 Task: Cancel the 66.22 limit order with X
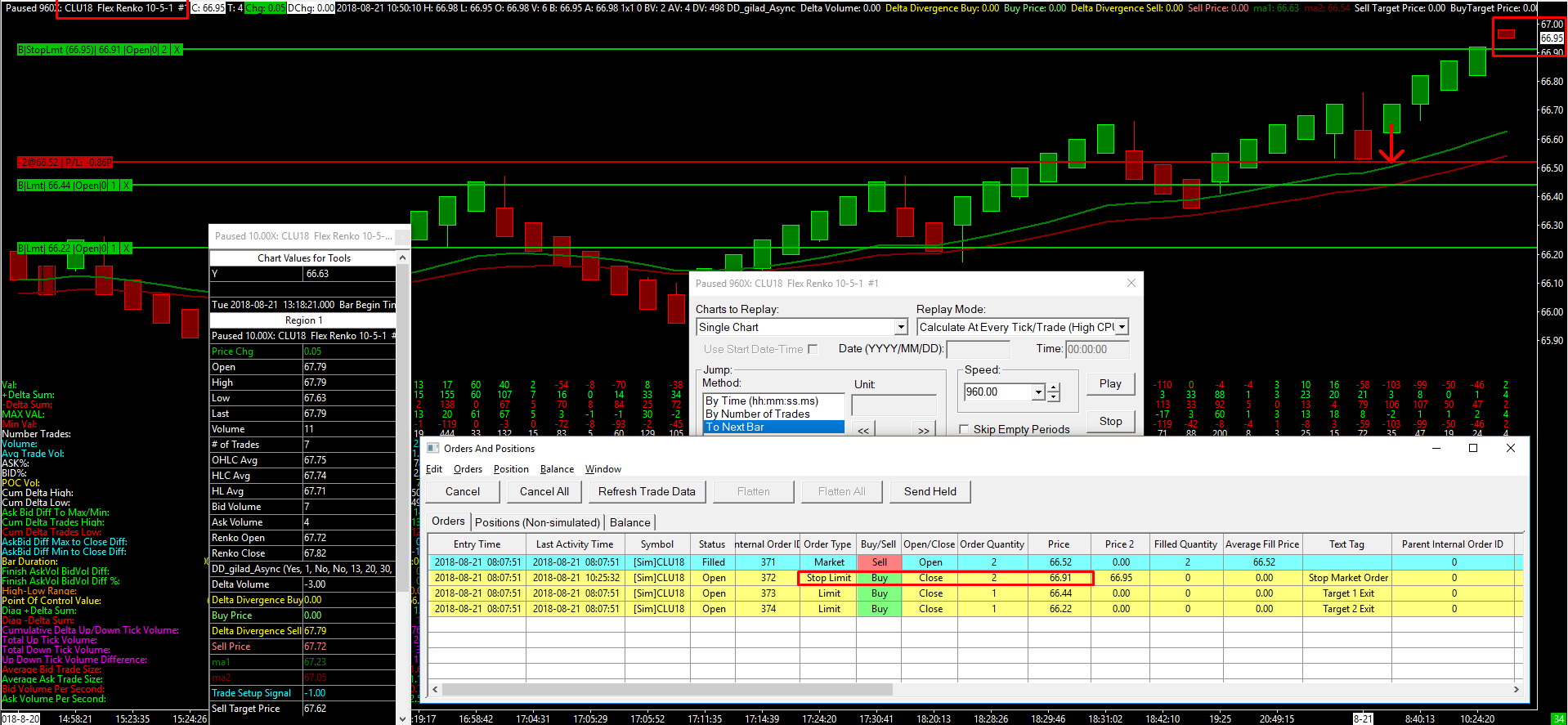coord(126,248)
